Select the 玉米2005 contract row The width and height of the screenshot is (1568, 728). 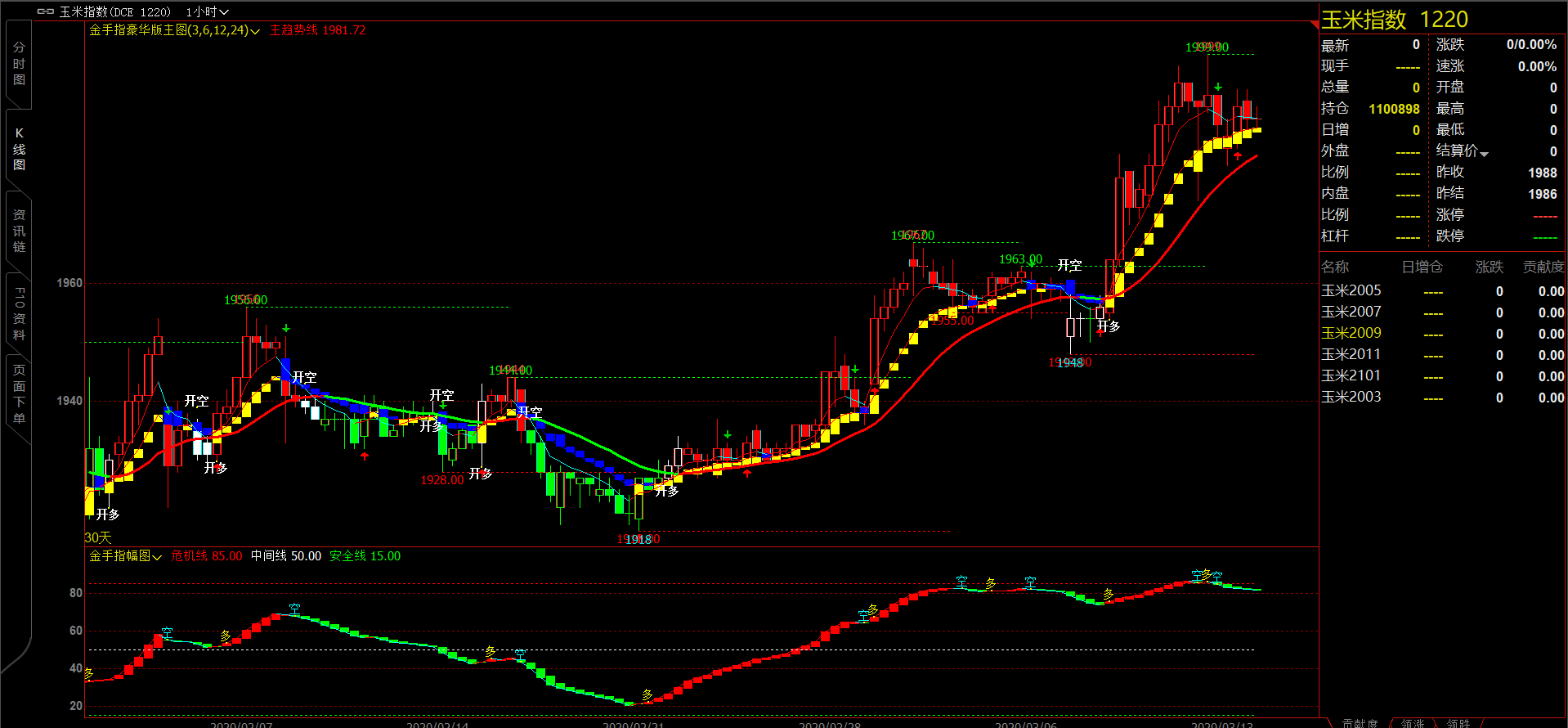coord(1442,291)
